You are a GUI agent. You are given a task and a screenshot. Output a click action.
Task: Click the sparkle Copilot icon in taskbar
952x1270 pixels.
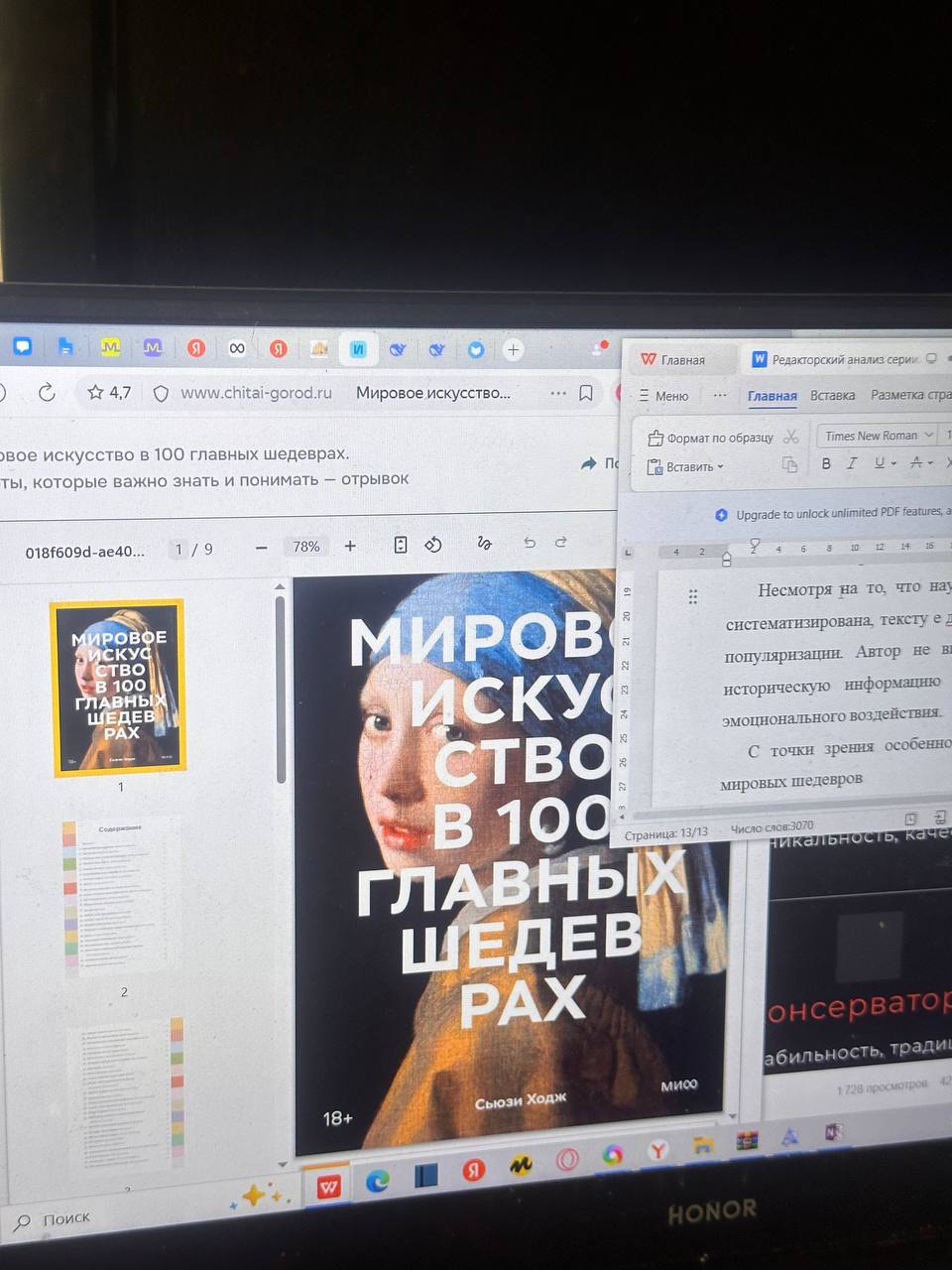coord(260,1196)
